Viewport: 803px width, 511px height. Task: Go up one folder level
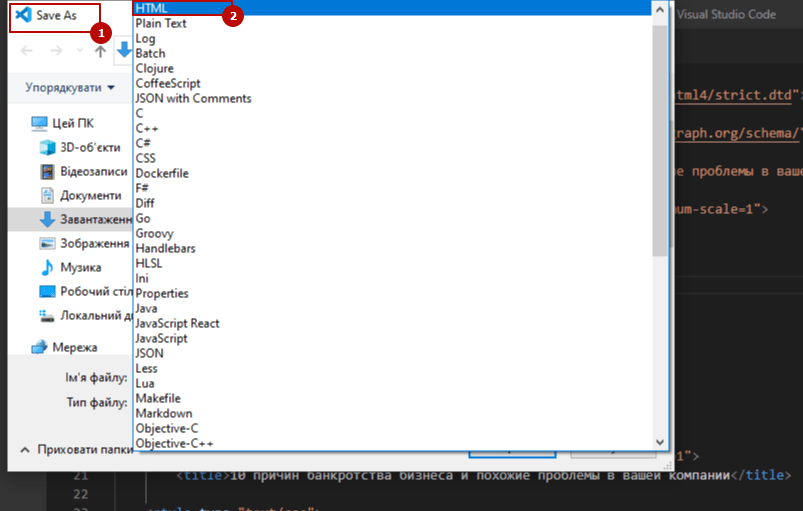click(x=100, y=51)
